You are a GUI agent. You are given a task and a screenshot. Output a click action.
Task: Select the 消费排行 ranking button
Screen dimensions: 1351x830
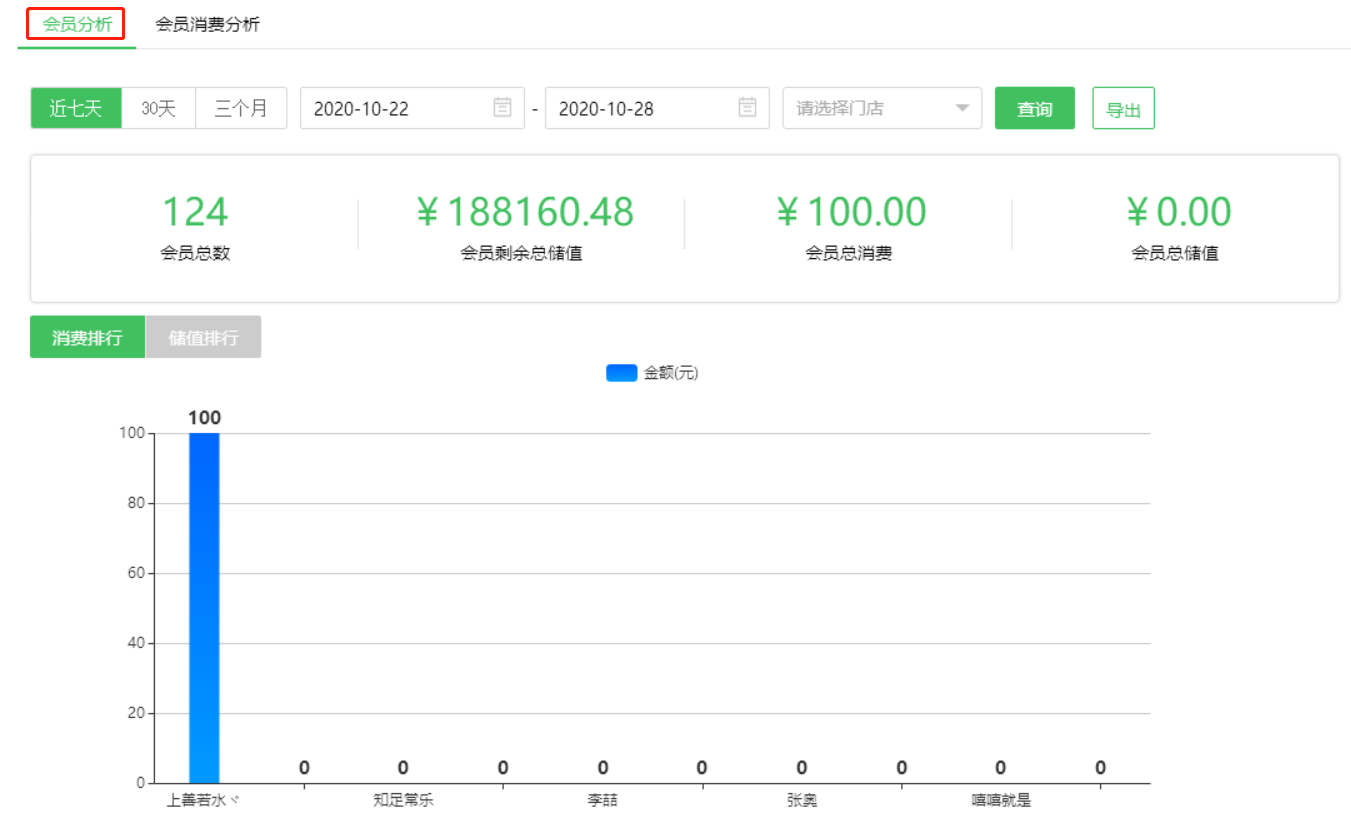[87, 337]
